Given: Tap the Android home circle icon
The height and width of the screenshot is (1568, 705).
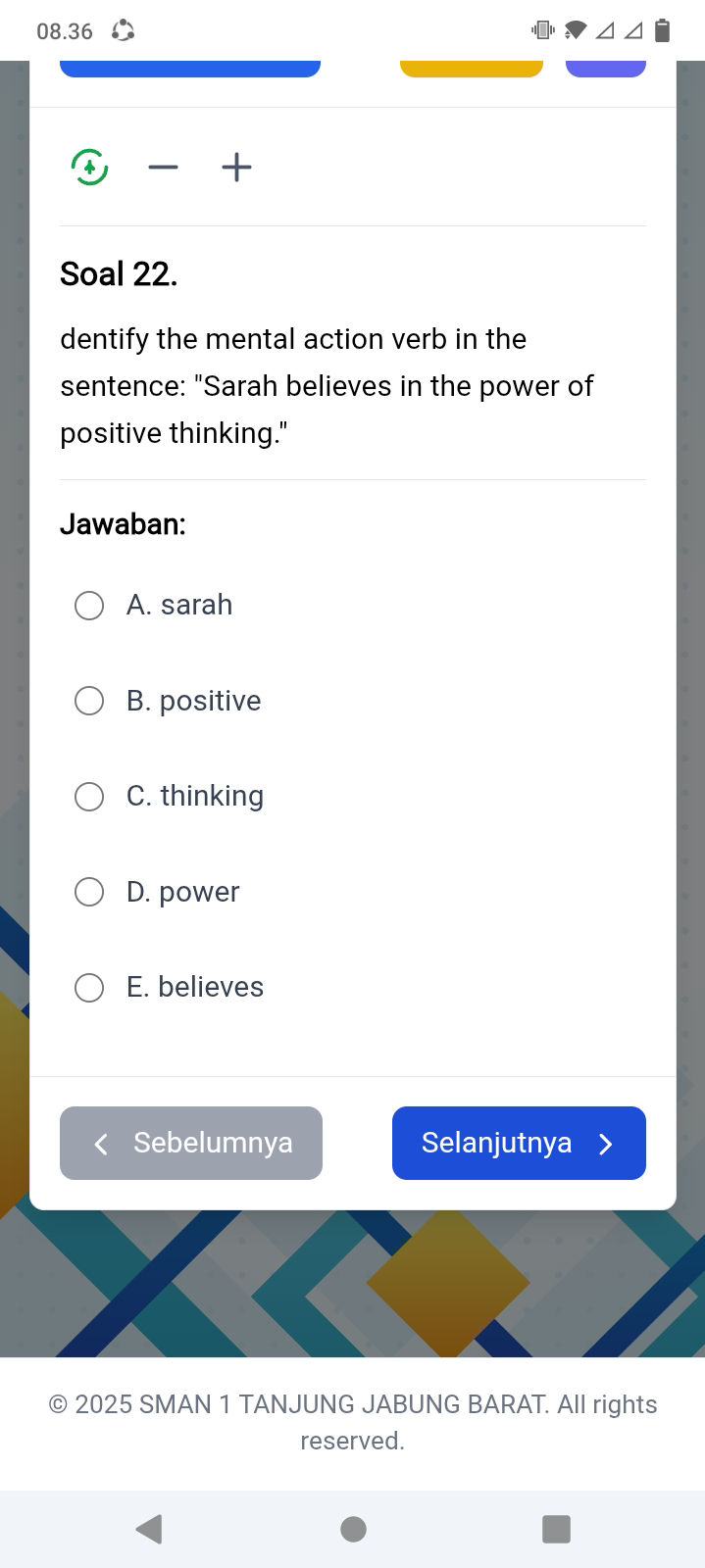Looking at the screenshot, I should tap(353, 1529).
